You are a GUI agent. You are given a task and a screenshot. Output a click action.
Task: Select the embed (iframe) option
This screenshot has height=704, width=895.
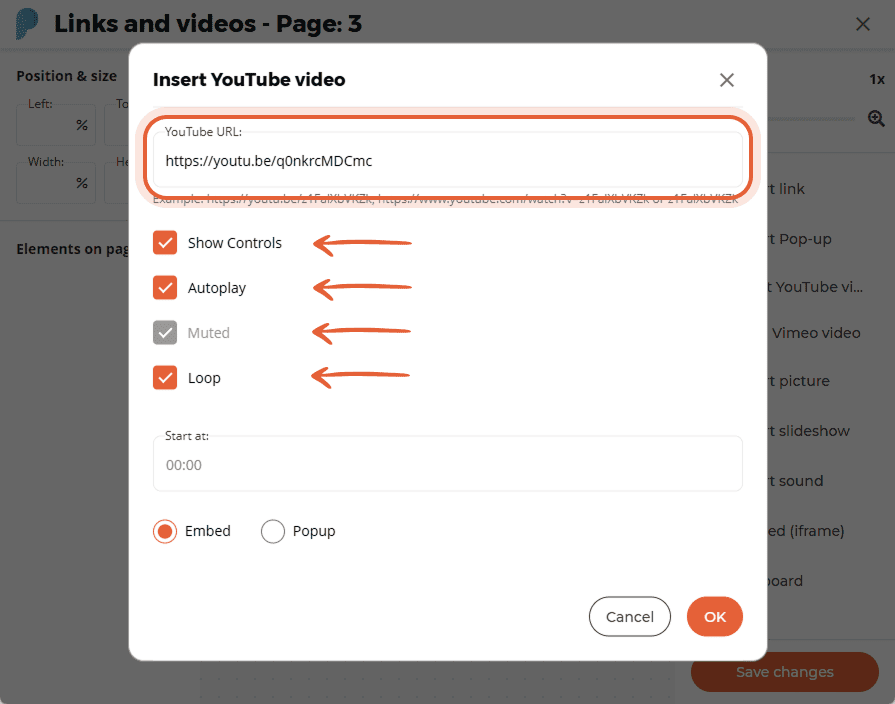click(806, 531)
